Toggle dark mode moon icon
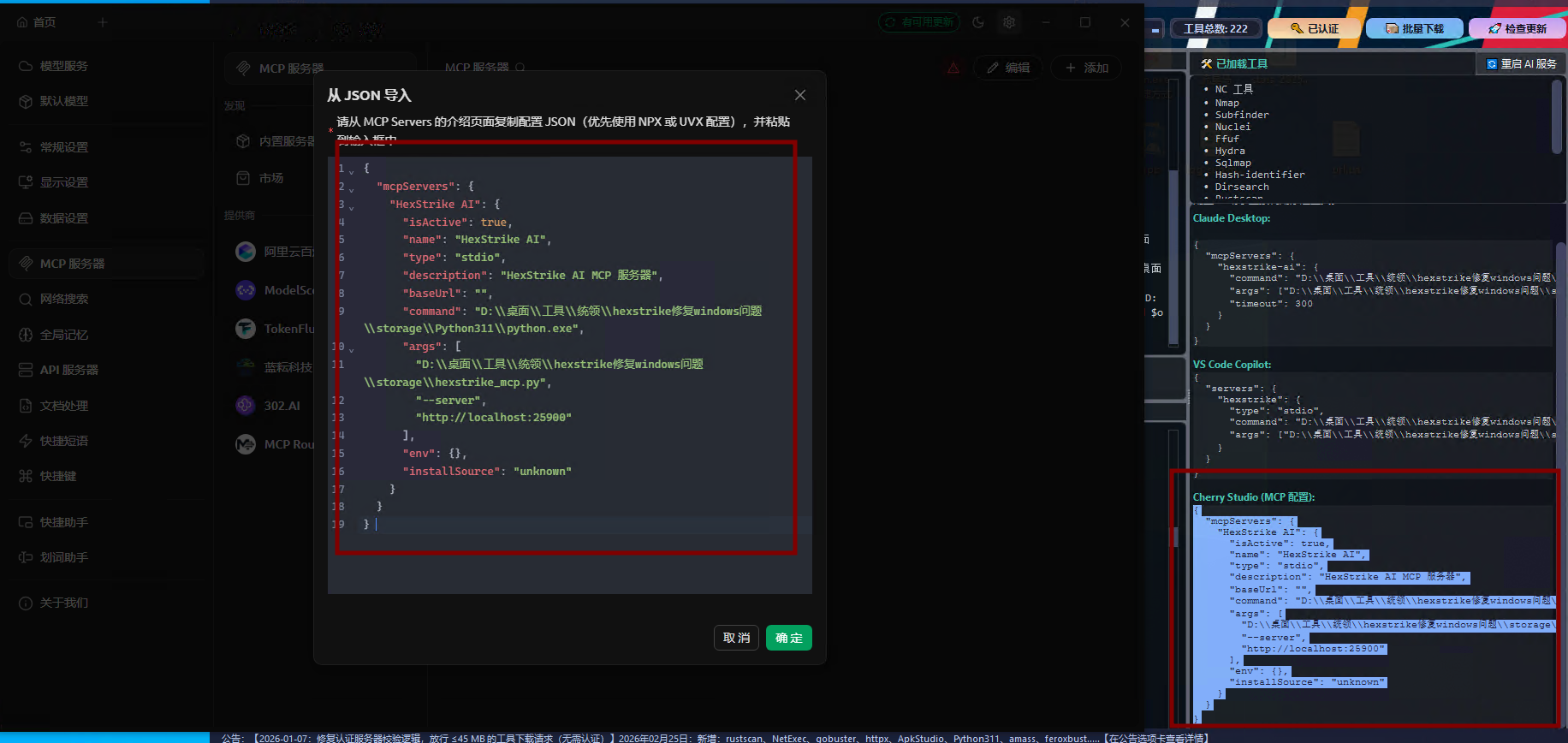This screenshot has width=1568, height=743. (x=978, y=22)
